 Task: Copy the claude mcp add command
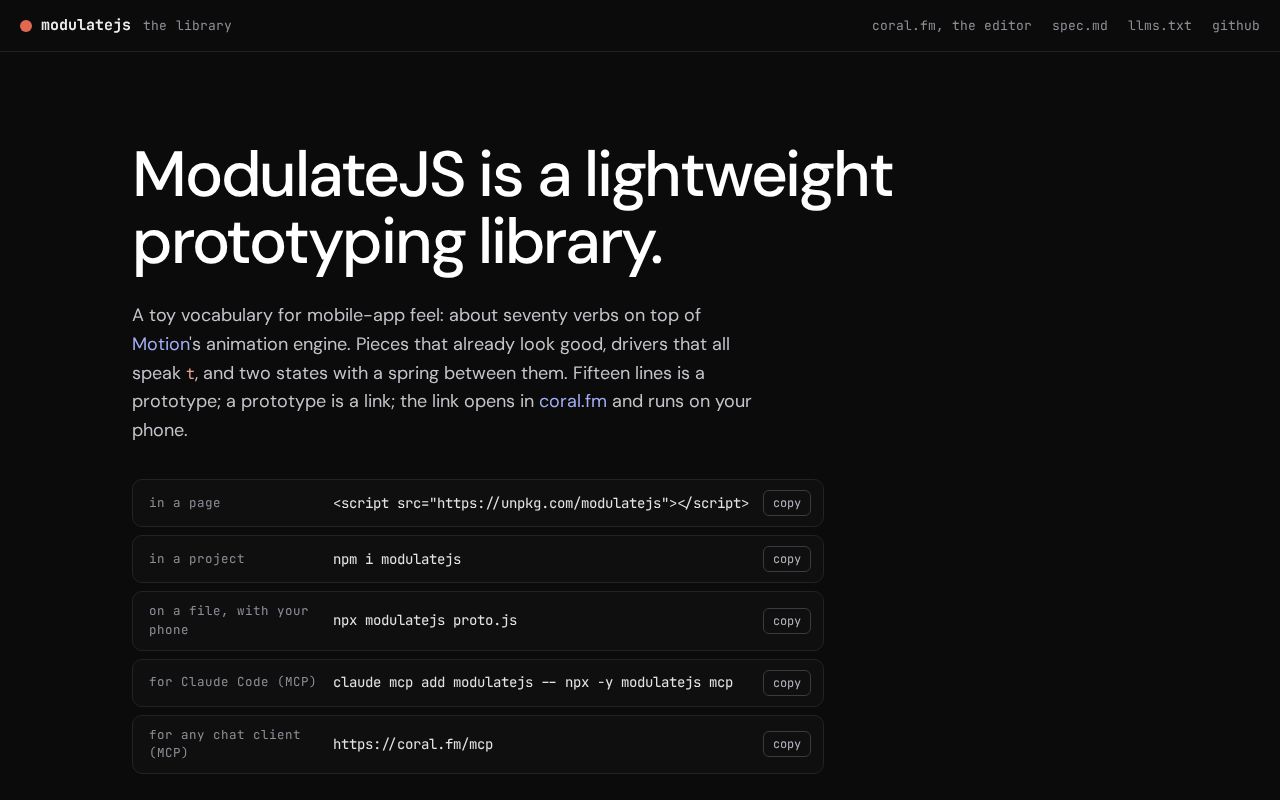[x=787, y=683]
